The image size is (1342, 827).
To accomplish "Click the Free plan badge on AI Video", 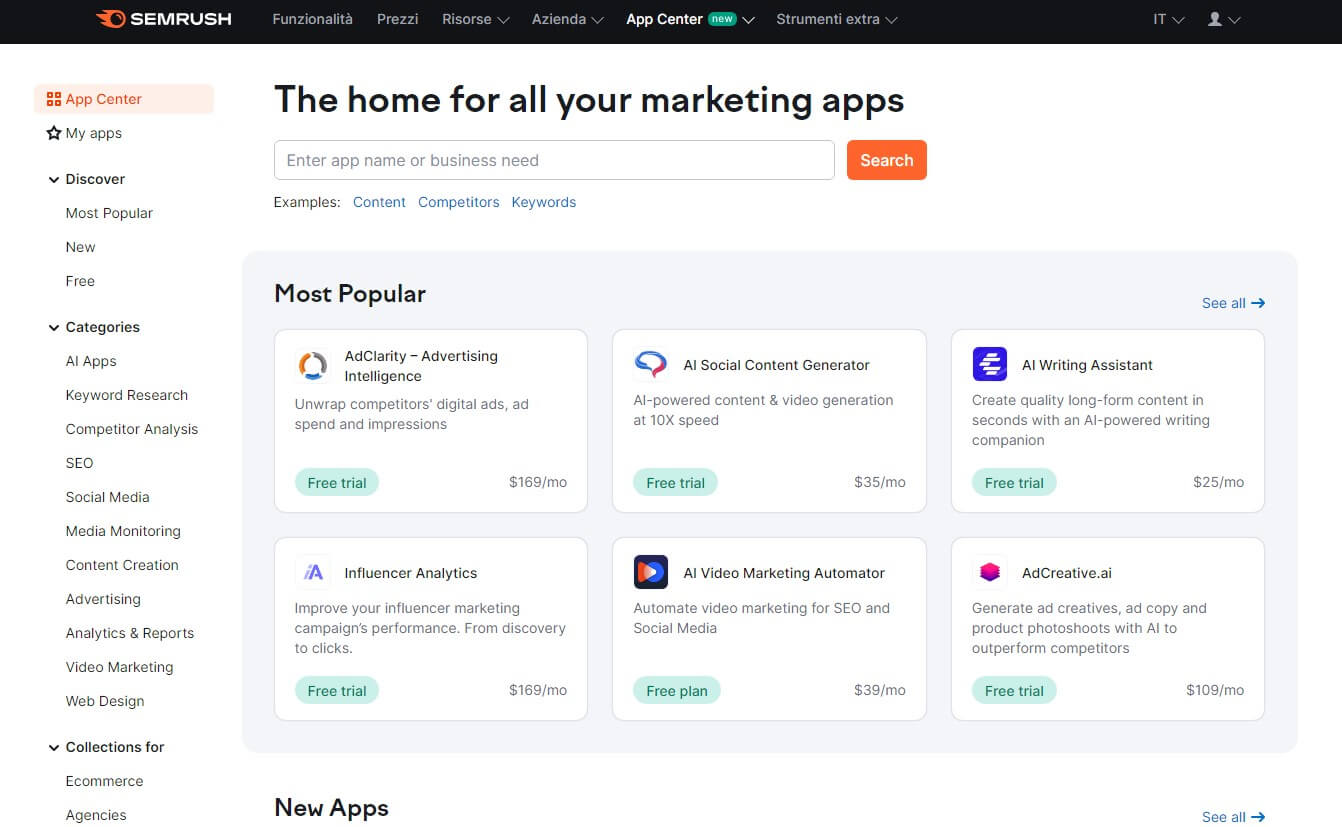I will (677, 691).
